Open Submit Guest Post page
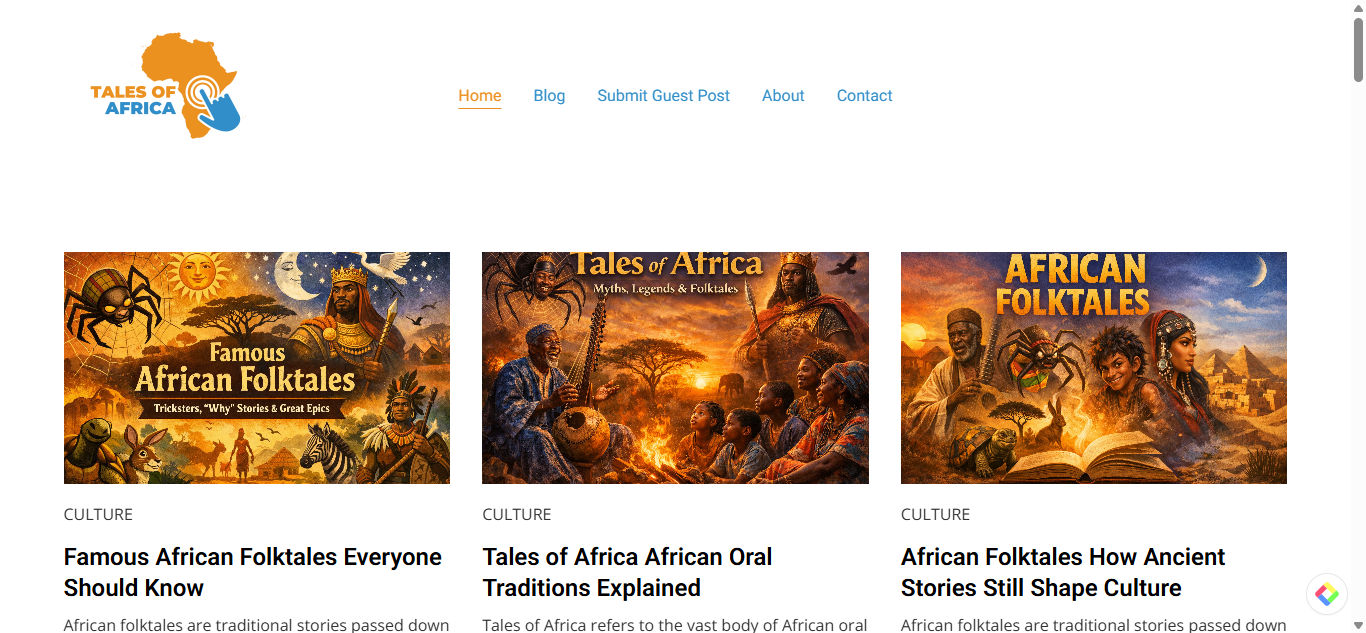1366x633 pixels. 663,96
